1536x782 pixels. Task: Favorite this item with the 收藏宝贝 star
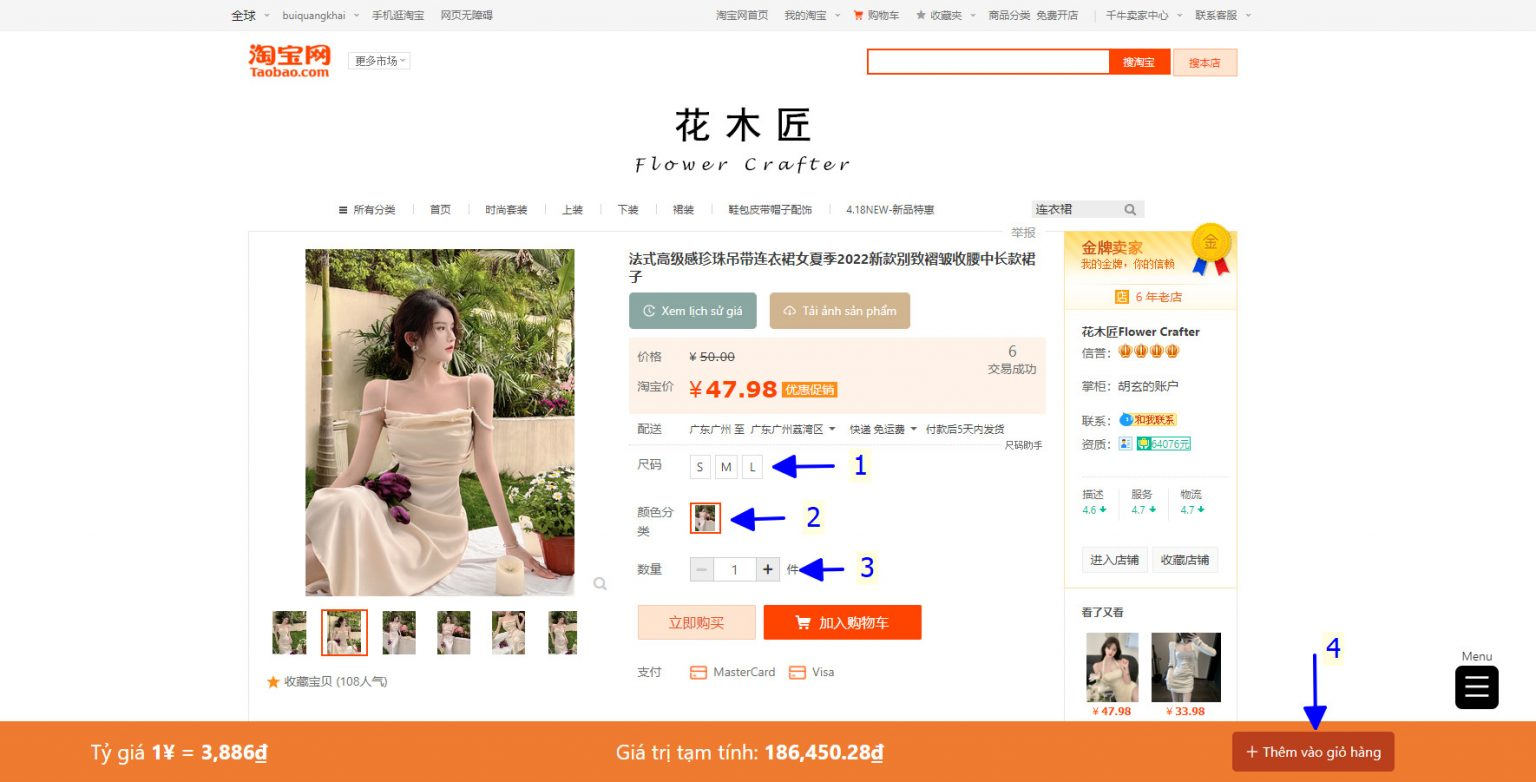pos(273,682)
